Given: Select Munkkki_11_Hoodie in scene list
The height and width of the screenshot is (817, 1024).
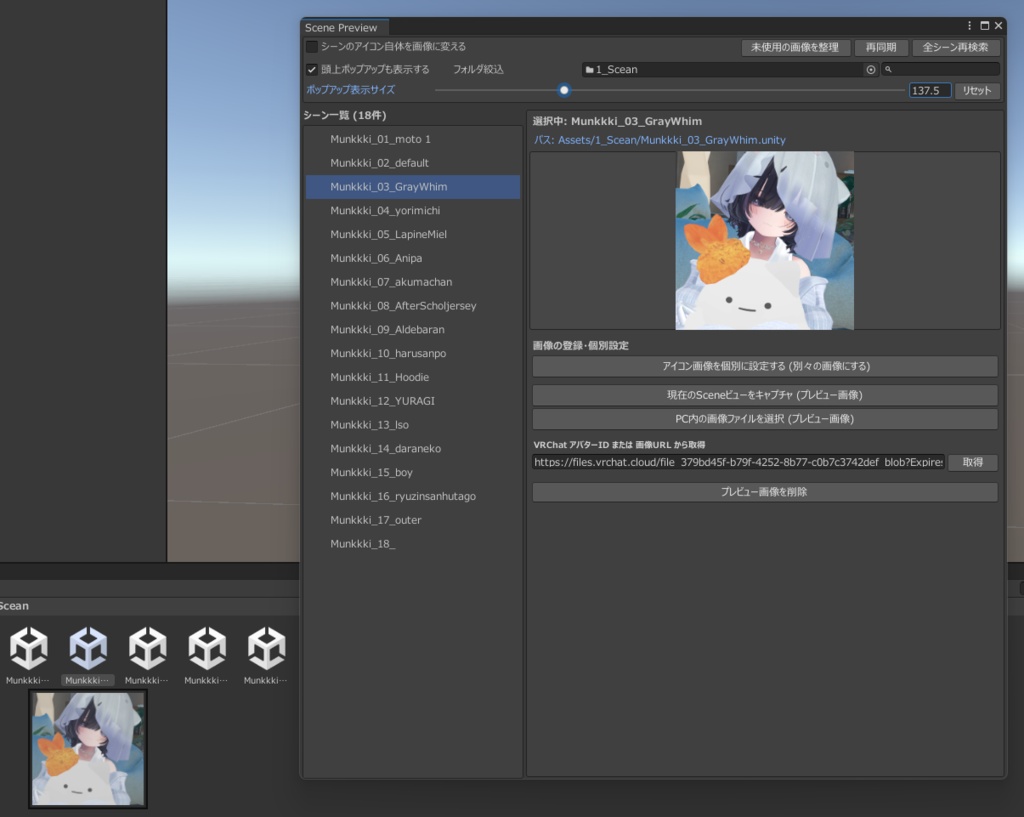Looking at the screenshot, I should (x=413, y=377).
